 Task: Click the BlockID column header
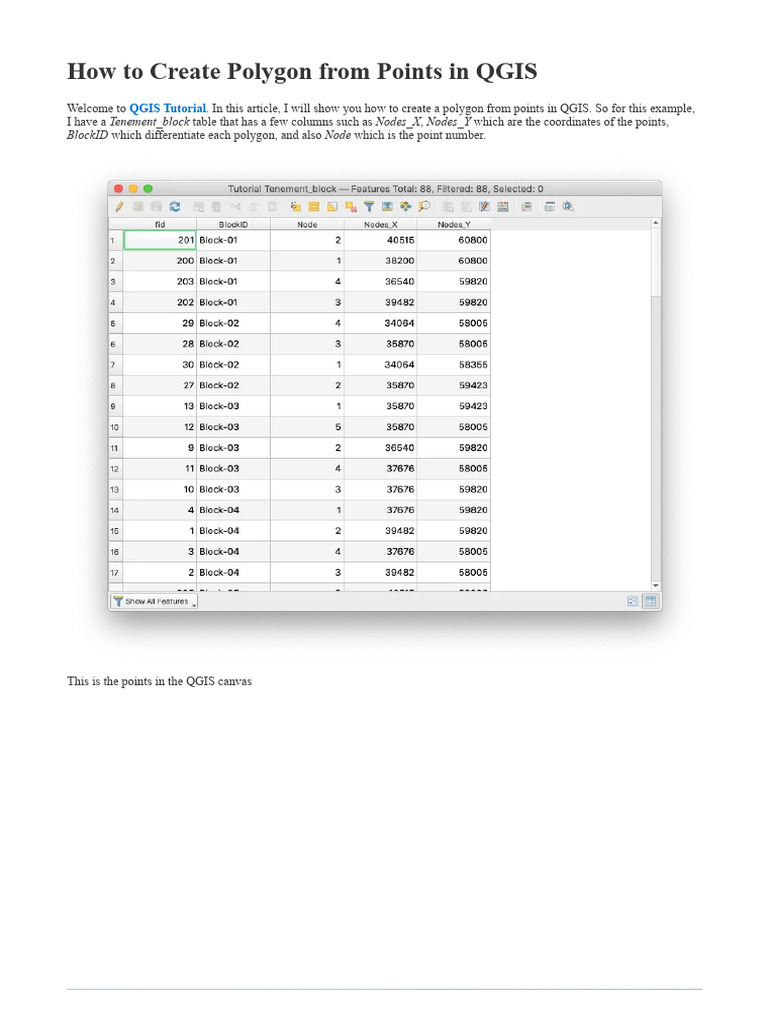[233, 224]
